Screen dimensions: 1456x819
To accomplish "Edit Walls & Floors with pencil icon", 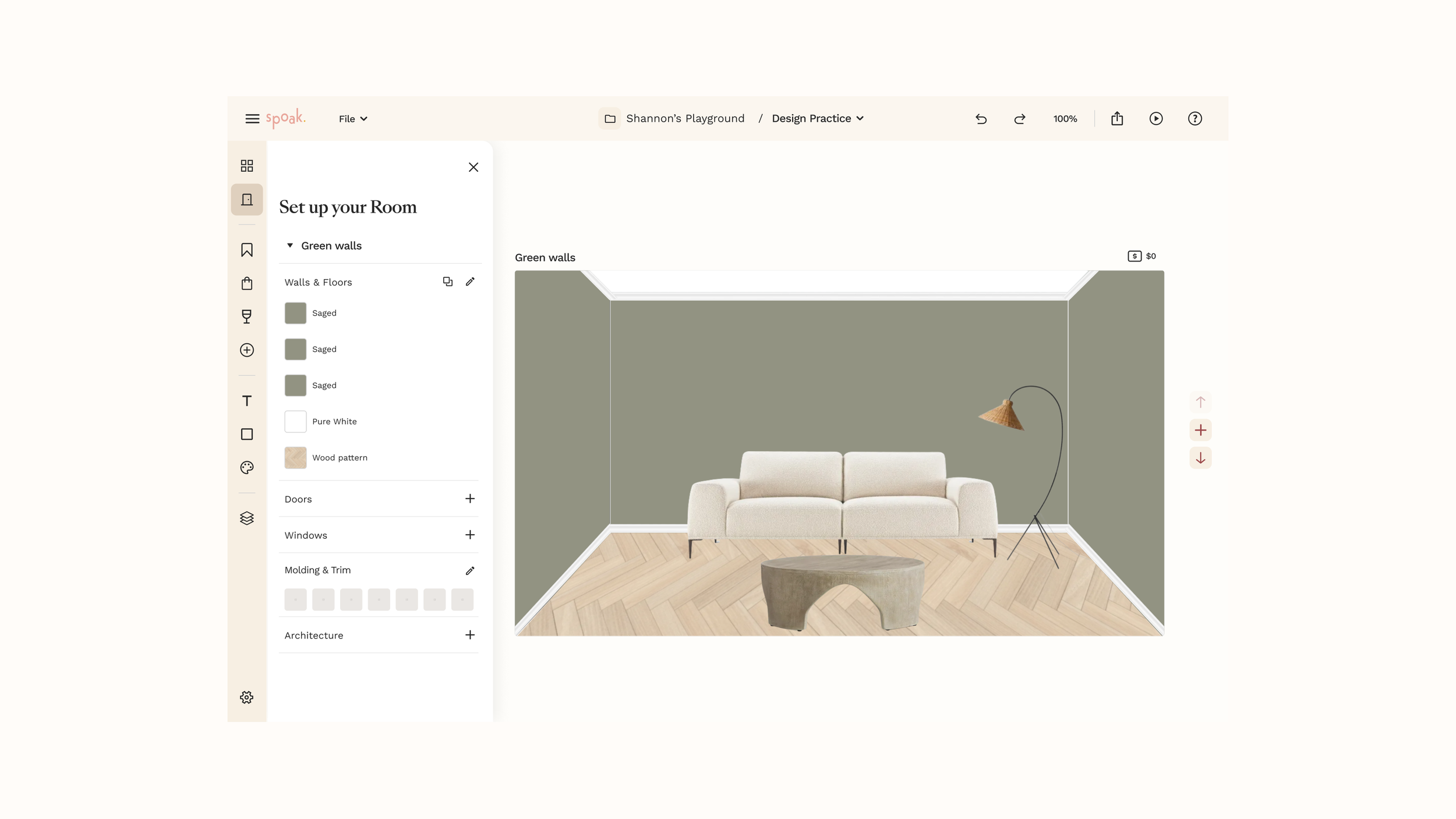I will pos(470,282).
